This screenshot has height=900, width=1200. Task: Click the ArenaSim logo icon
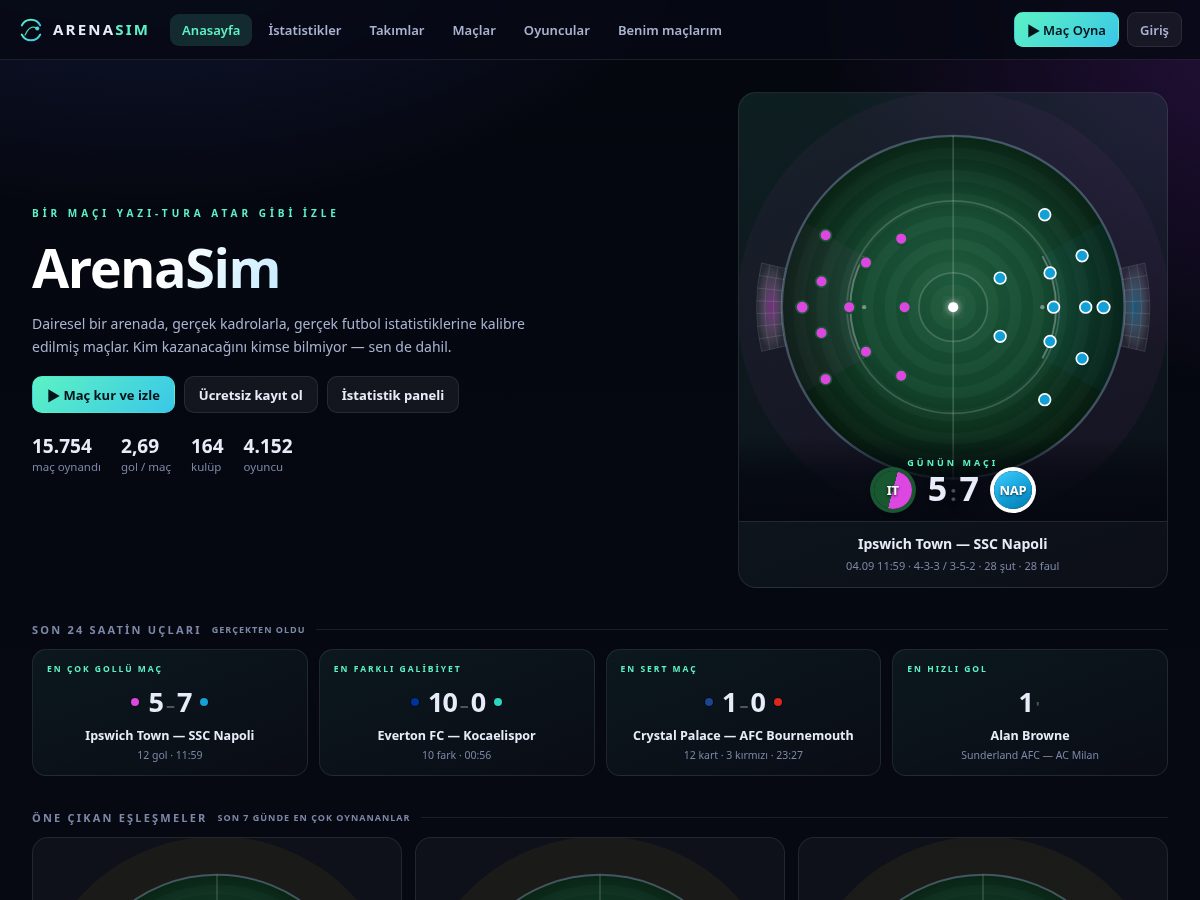[32, 30]
